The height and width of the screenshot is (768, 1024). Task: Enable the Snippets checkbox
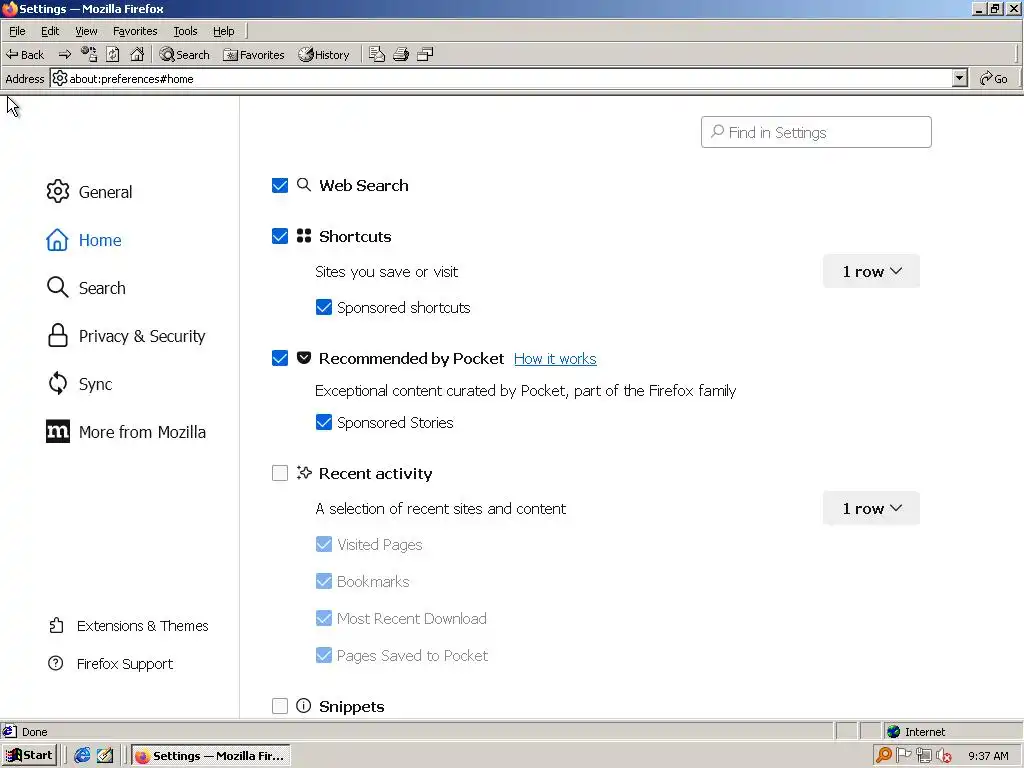pyautogui.click(x=280, y=706)
